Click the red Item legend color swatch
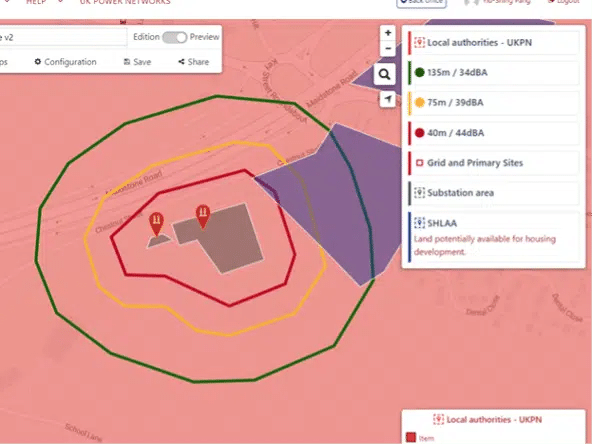The height and width of the screenshot is (445, 593). pos(411,437)
